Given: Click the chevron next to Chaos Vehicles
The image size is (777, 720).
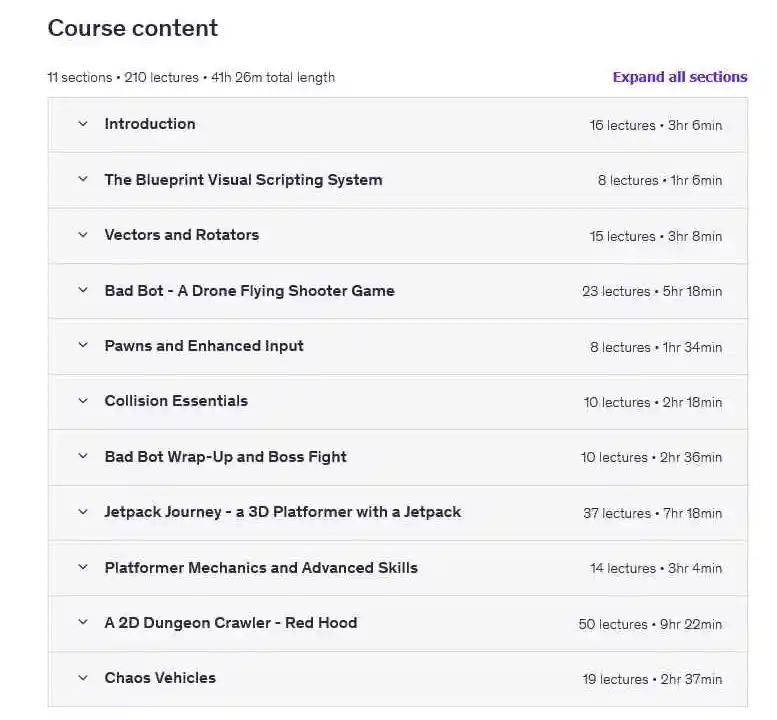Looking at the screenshot, I should click(x=83, y=678).
